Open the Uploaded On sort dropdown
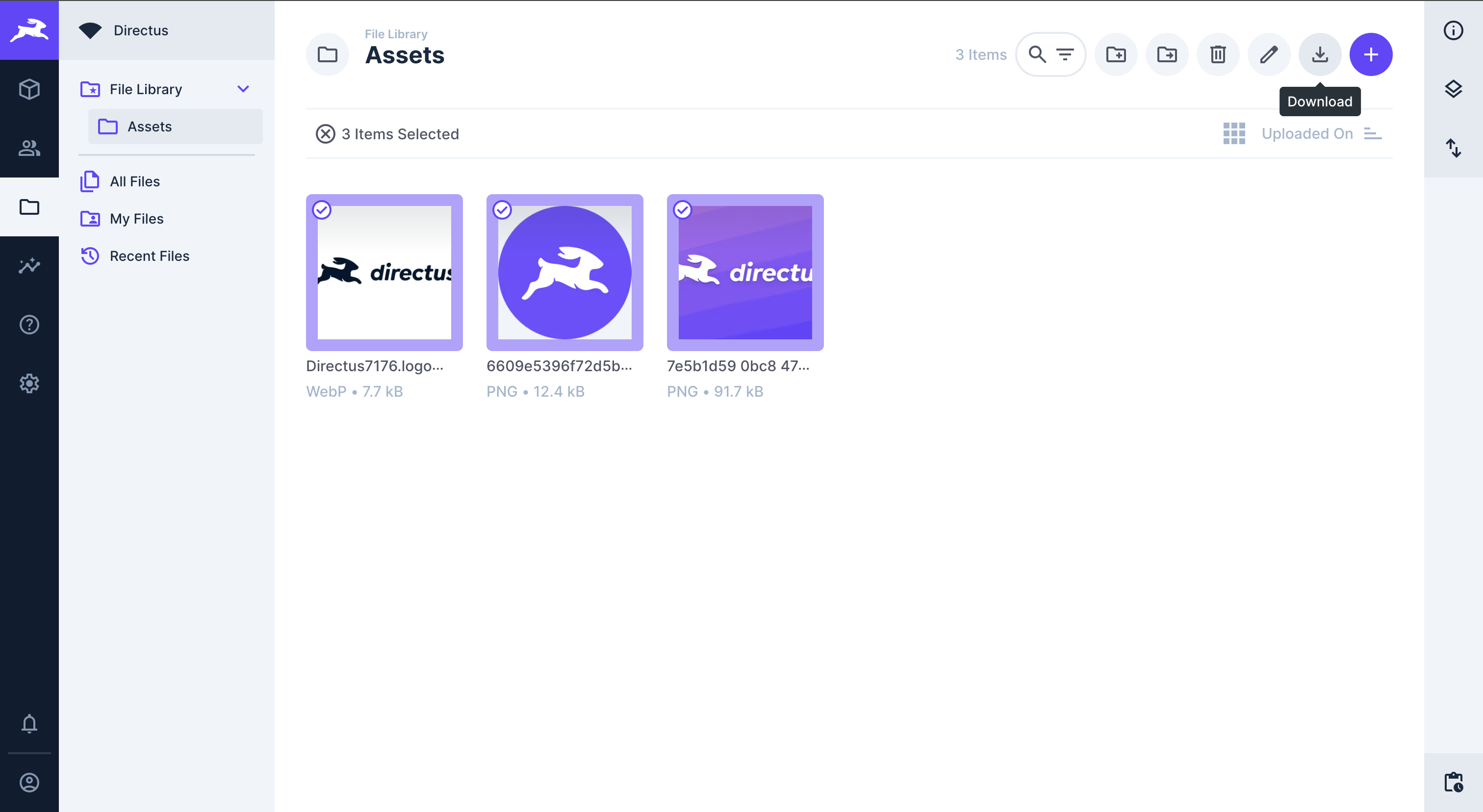Screen dimensions: 1483x812 (x=1307, y=133)
